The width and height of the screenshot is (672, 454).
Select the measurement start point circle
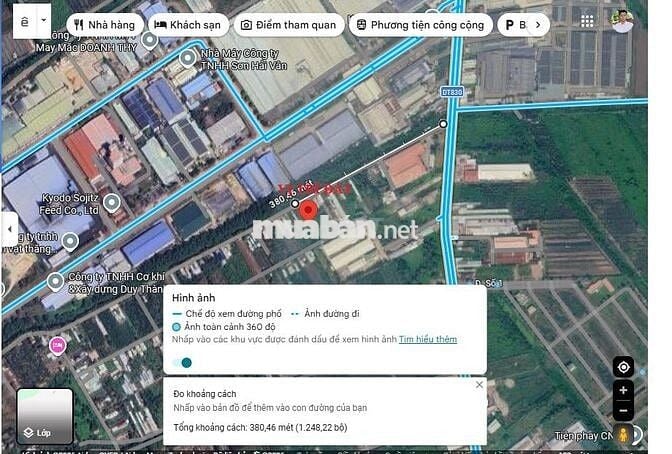(x=295, y=204)
